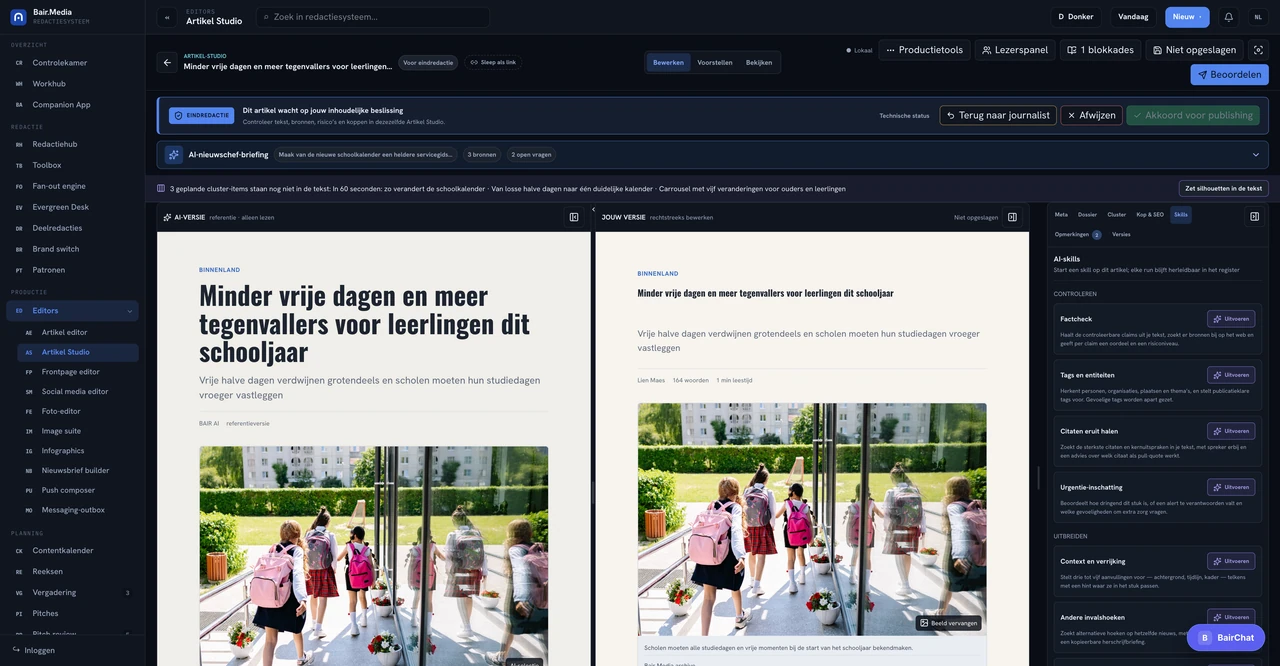The width and height of the screenshot is (1280, 666).
Task: Open the Versies tab
Action: coord(1121,234)
